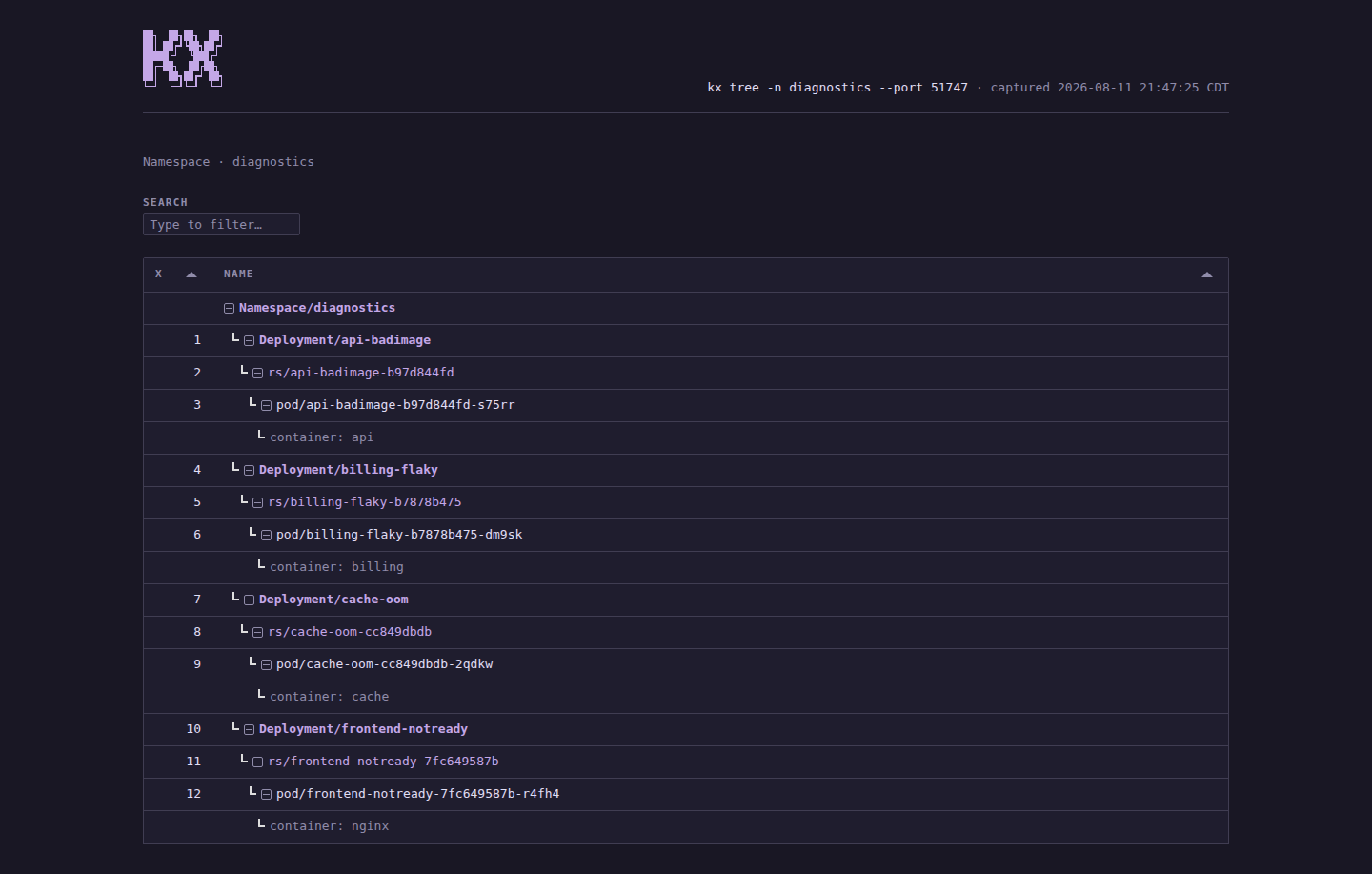
Task: Click the sort arrow at right of header
Action: [1207, 274]
